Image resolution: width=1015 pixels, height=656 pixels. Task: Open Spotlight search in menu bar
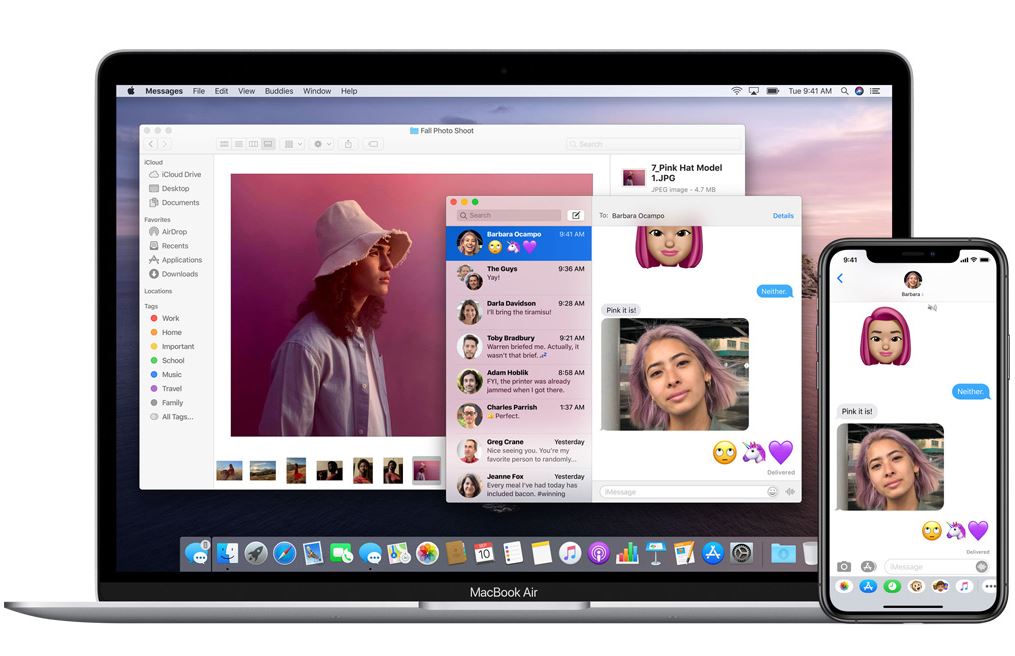point(844,91)
